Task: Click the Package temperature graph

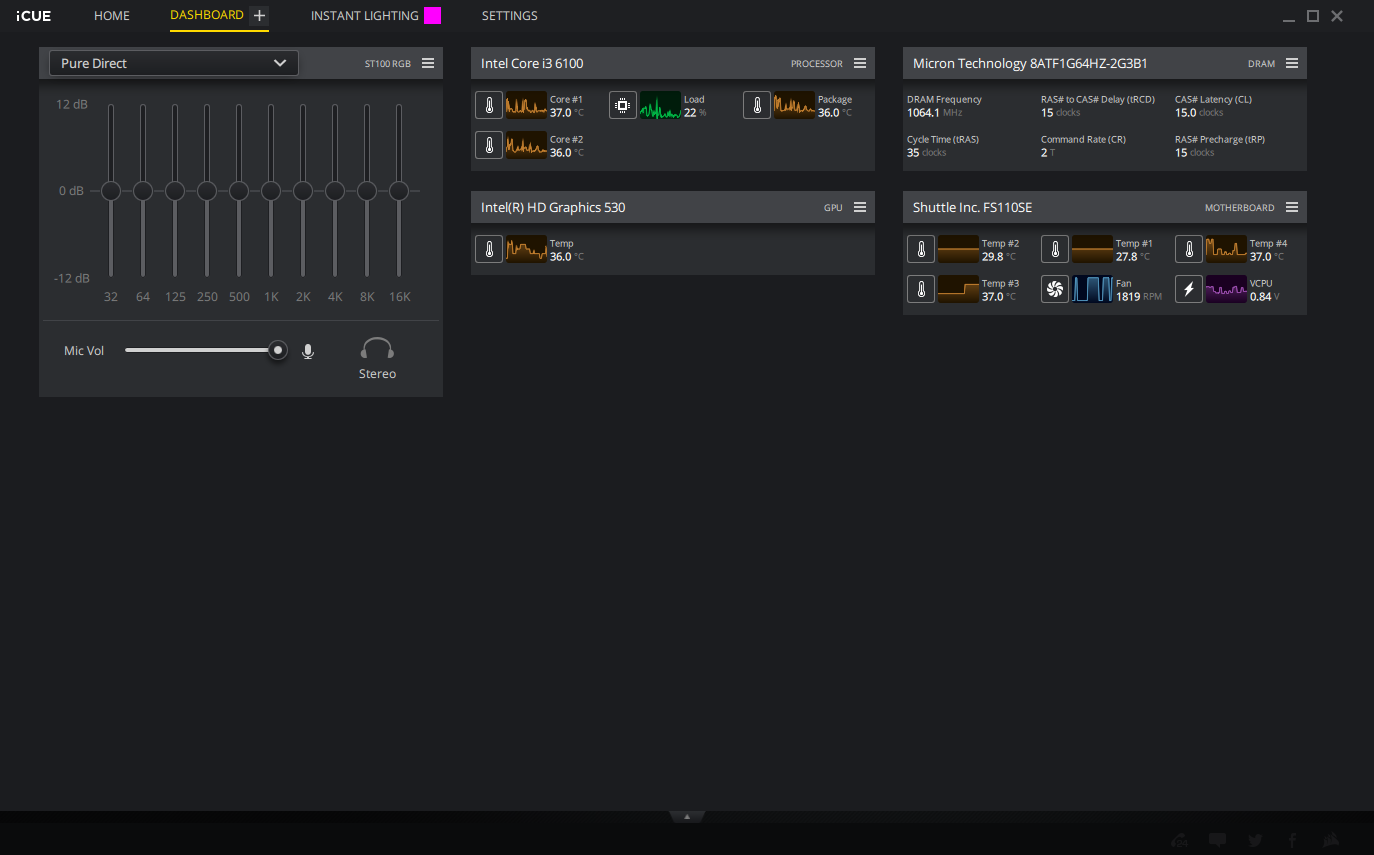Action: [x=794, y=105]
